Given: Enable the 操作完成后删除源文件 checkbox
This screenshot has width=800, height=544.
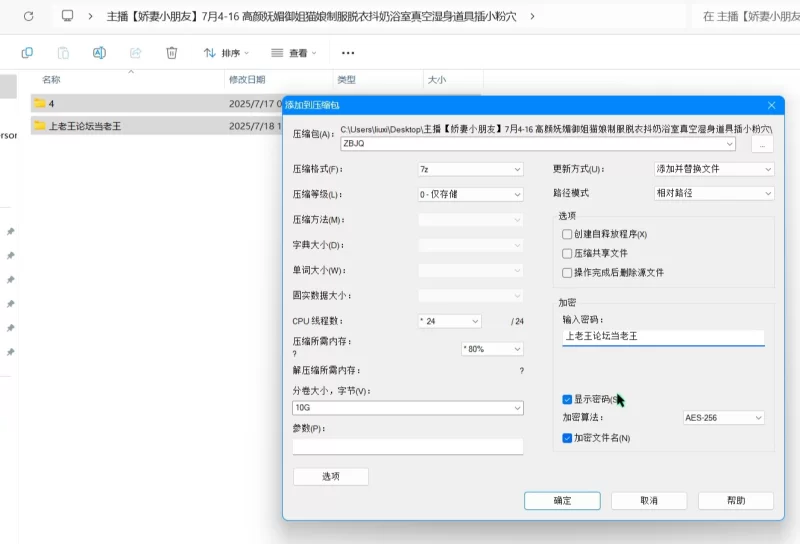Looking at the screenshot, I should [x=567, y=273].
